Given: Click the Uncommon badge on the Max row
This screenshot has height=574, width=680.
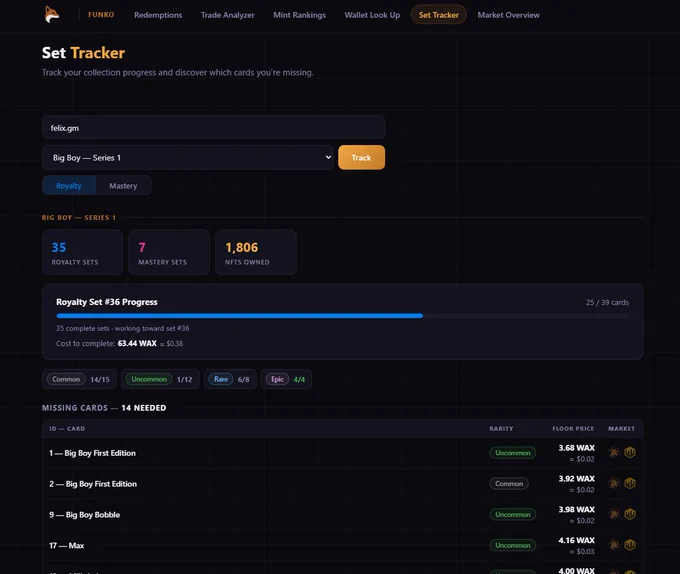Looking at the screenshot, I should (513, 545).
